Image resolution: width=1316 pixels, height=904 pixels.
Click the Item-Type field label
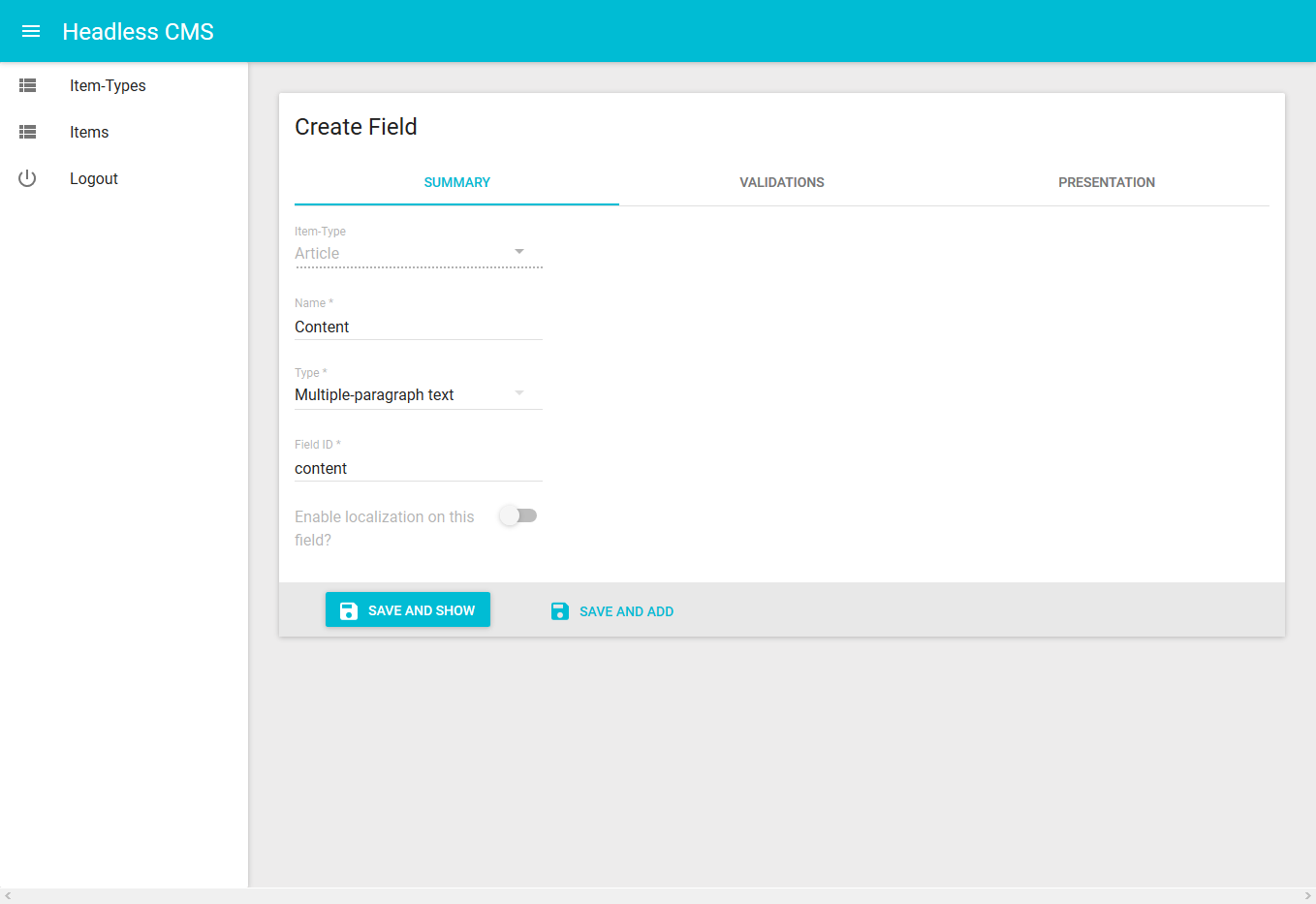coord(320,232)
